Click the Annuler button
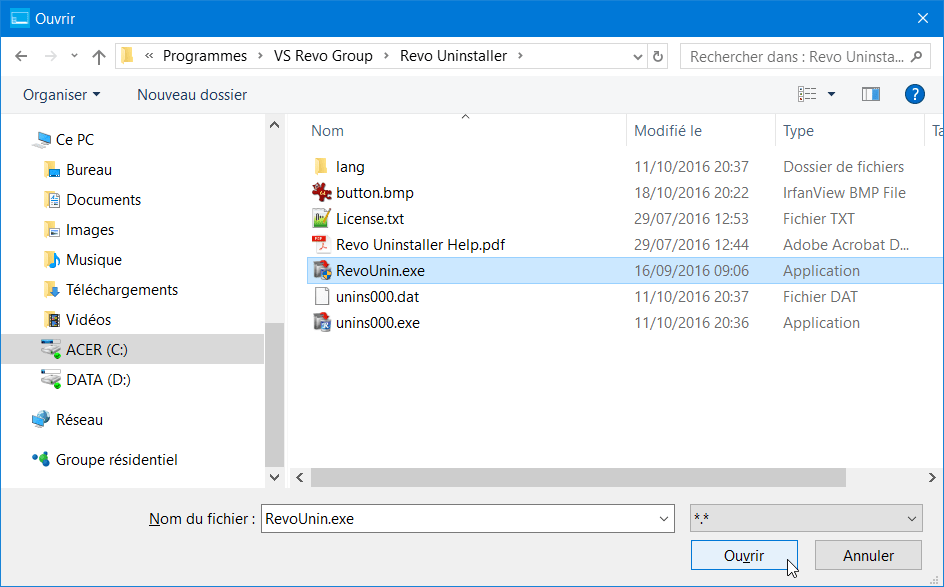944x587 pixels. tap(868, 555)
